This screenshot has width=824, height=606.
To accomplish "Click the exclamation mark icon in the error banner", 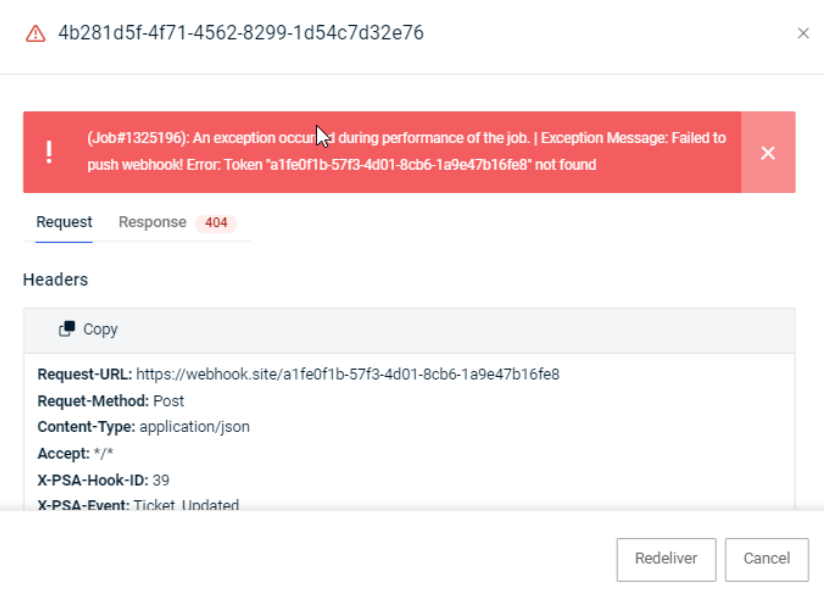I will click(x=49, y=152).
